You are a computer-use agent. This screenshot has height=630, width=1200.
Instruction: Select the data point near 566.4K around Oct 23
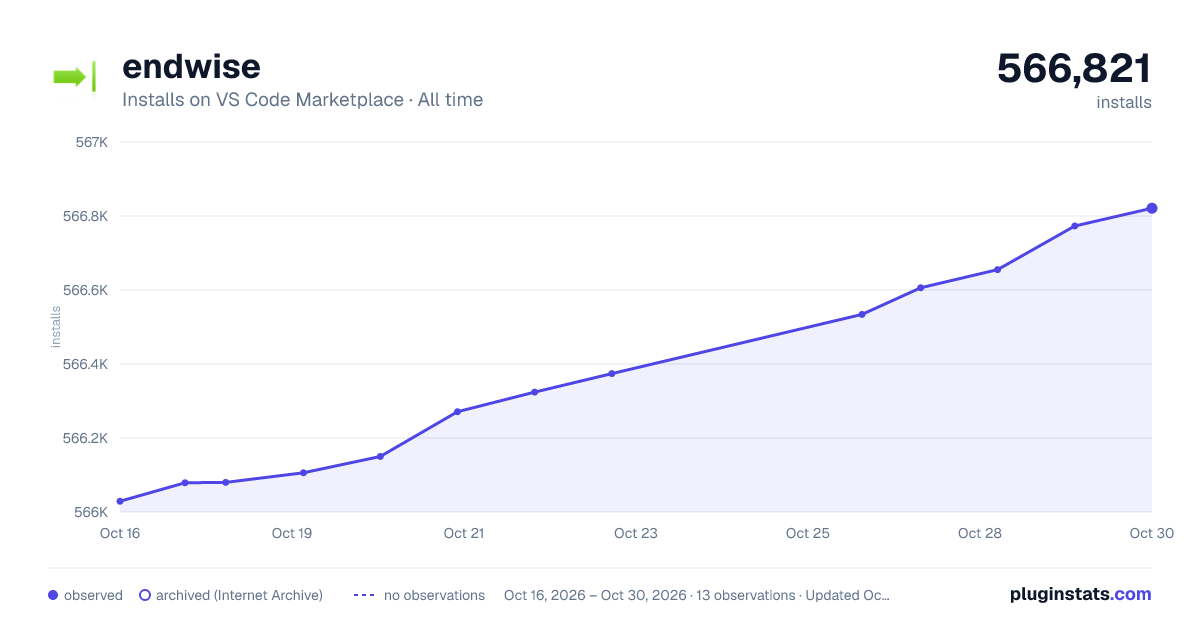(611, 373)
